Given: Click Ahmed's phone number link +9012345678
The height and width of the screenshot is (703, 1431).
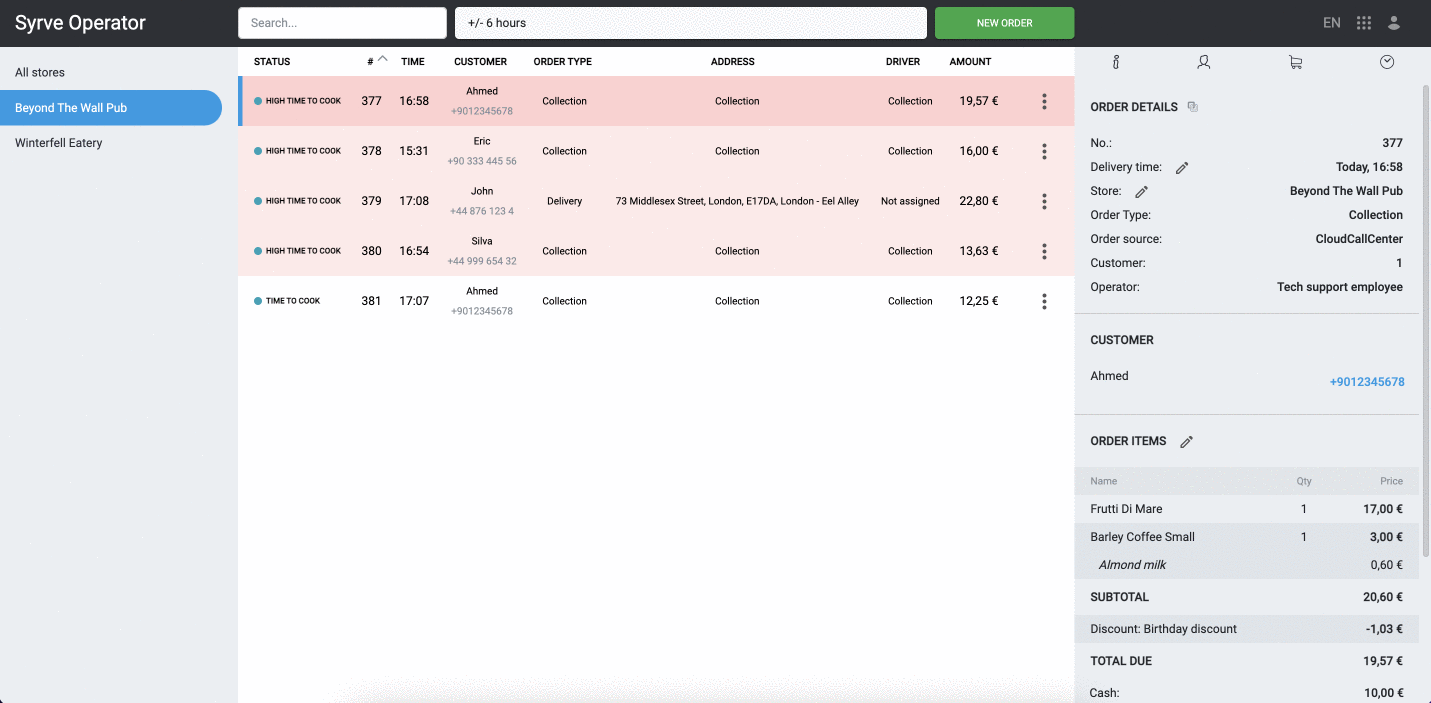Looking at the screenshot, I should (x=1366, y=382).
